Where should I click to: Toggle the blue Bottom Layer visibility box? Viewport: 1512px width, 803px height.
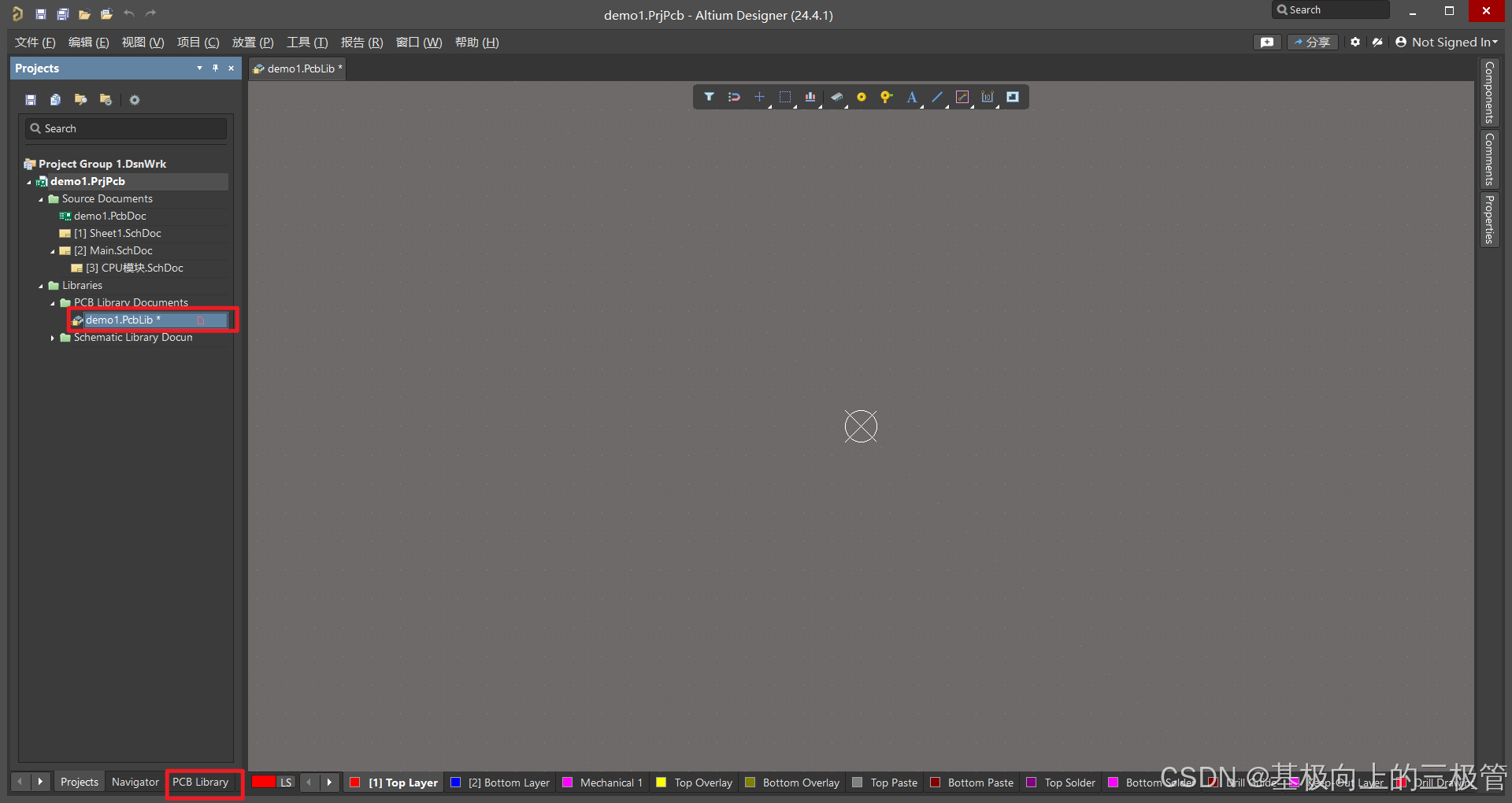pyautogui.click(x=455, y=783)
